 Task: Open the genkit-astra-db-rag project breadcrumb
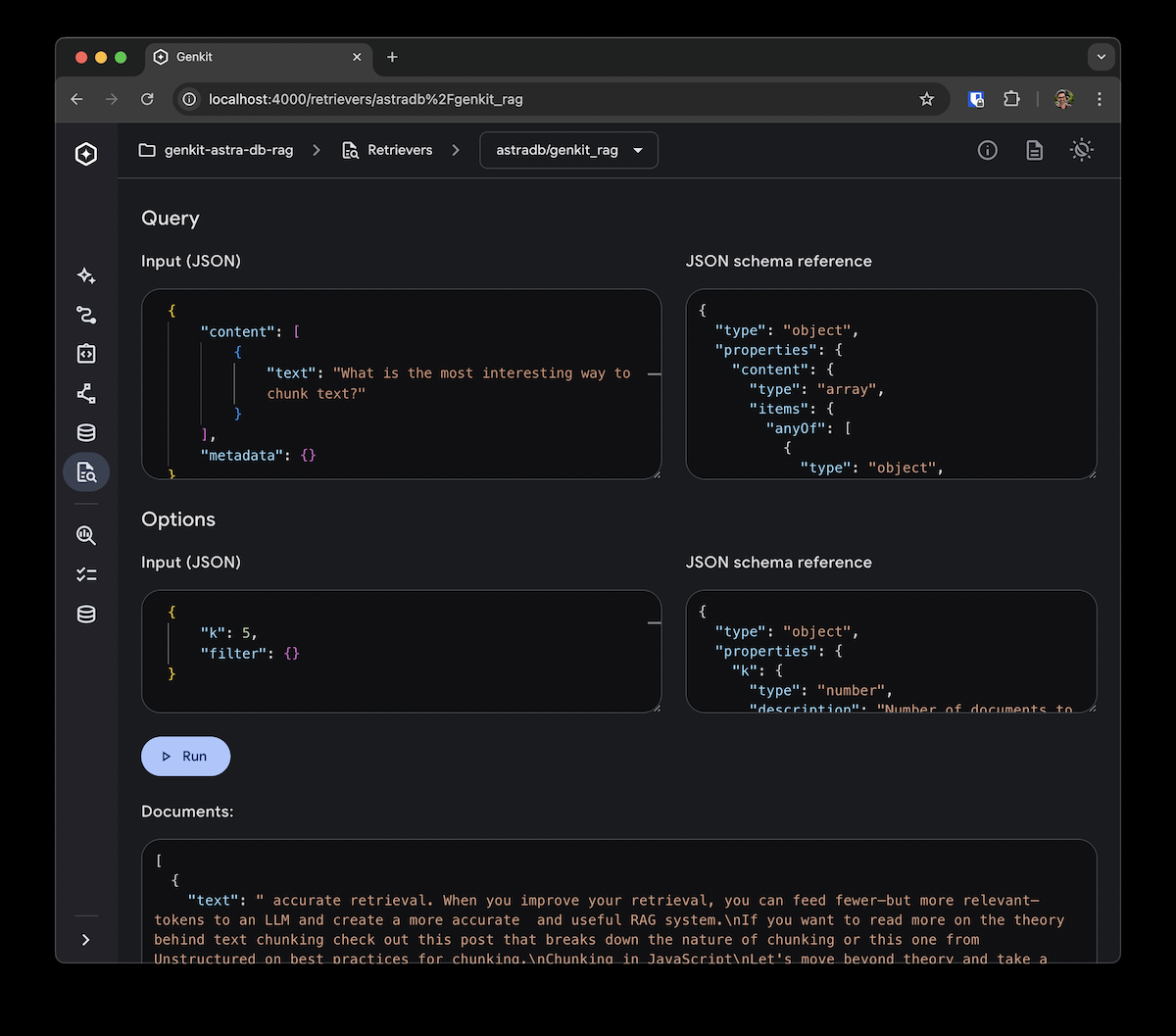(217, 150)
